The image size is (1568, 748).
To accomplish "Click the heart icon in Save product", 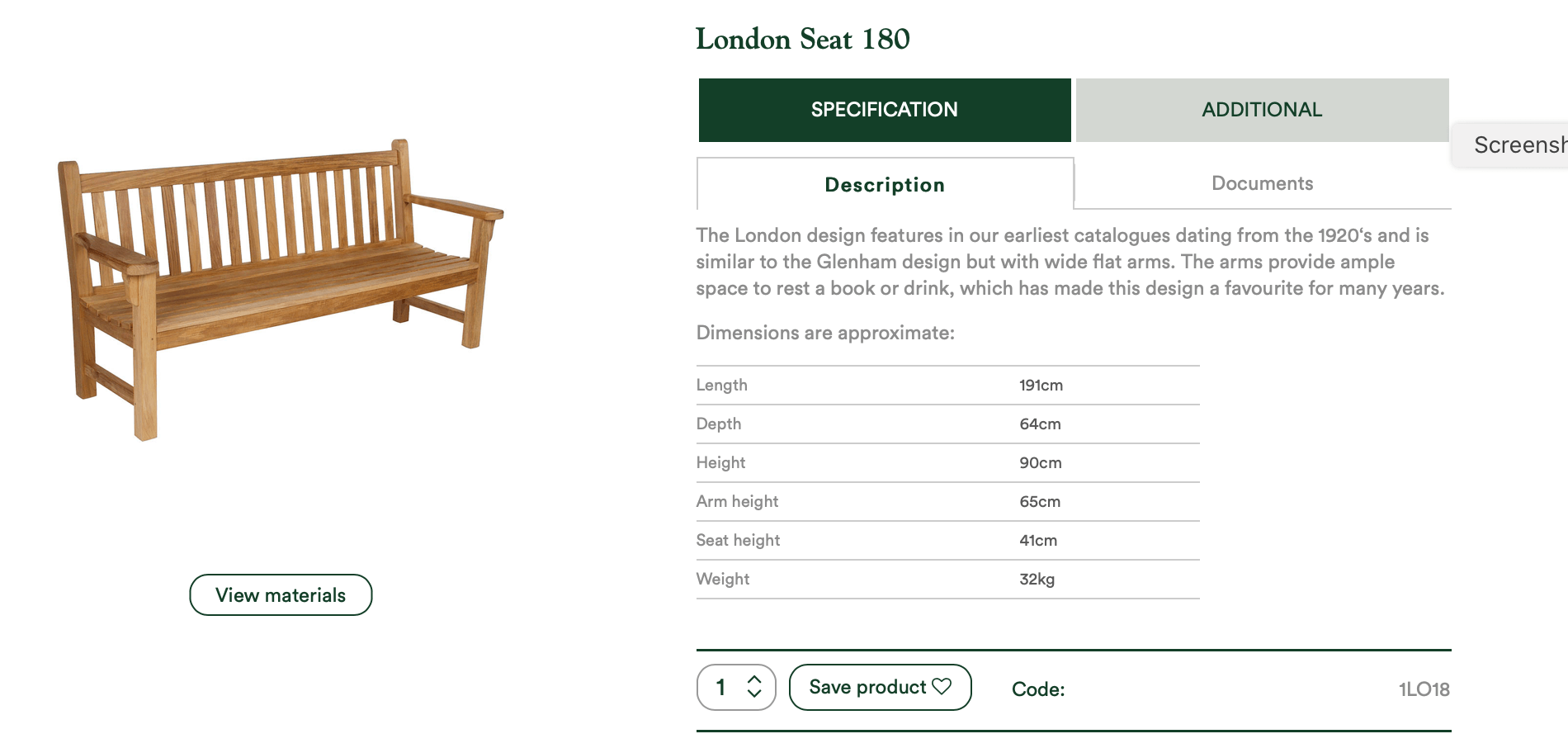I will [x=942, y=686].
